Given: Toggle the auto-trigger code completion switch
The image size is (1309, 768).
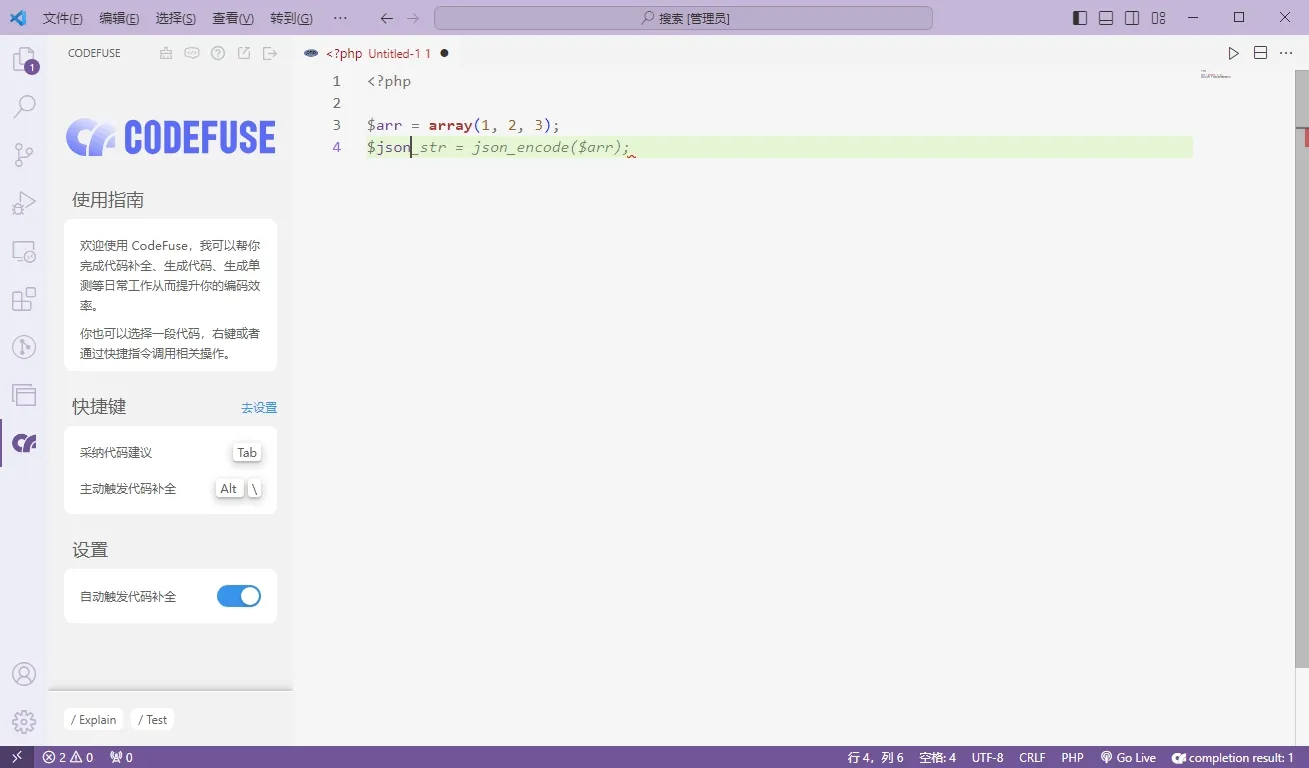Looking at the screenshot, I should click(239, 596).
